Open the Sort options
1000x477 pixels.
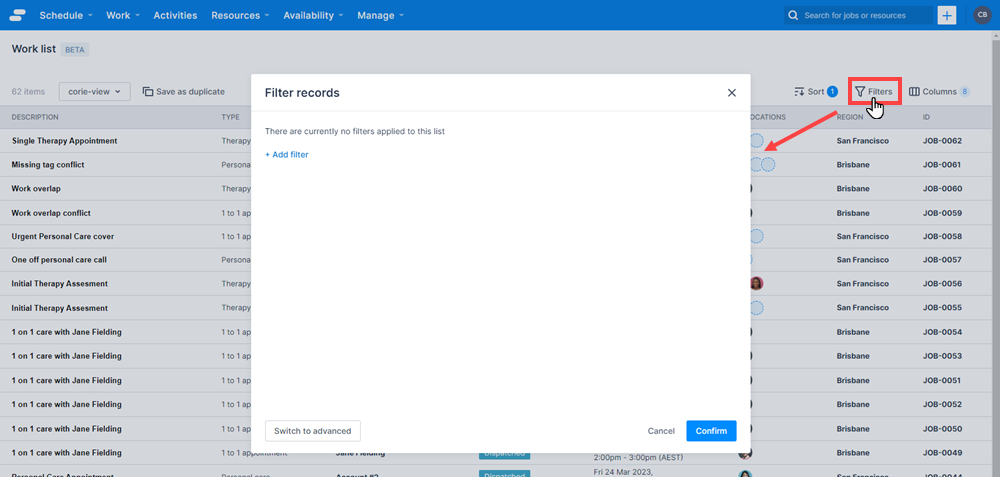816,91
